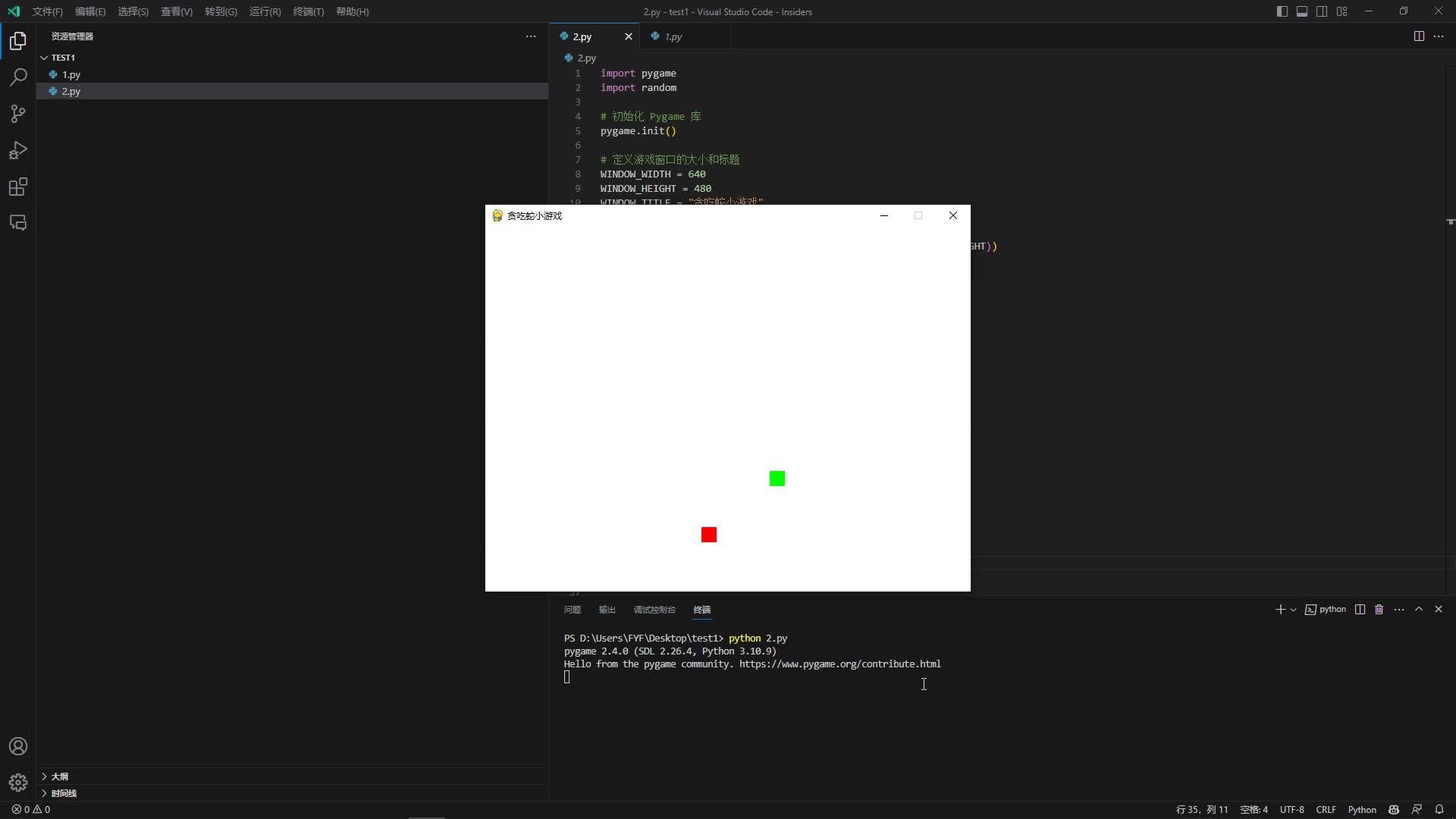Switch to the 1.py editor tab
1456x819 pixels.
coord(673,36)
